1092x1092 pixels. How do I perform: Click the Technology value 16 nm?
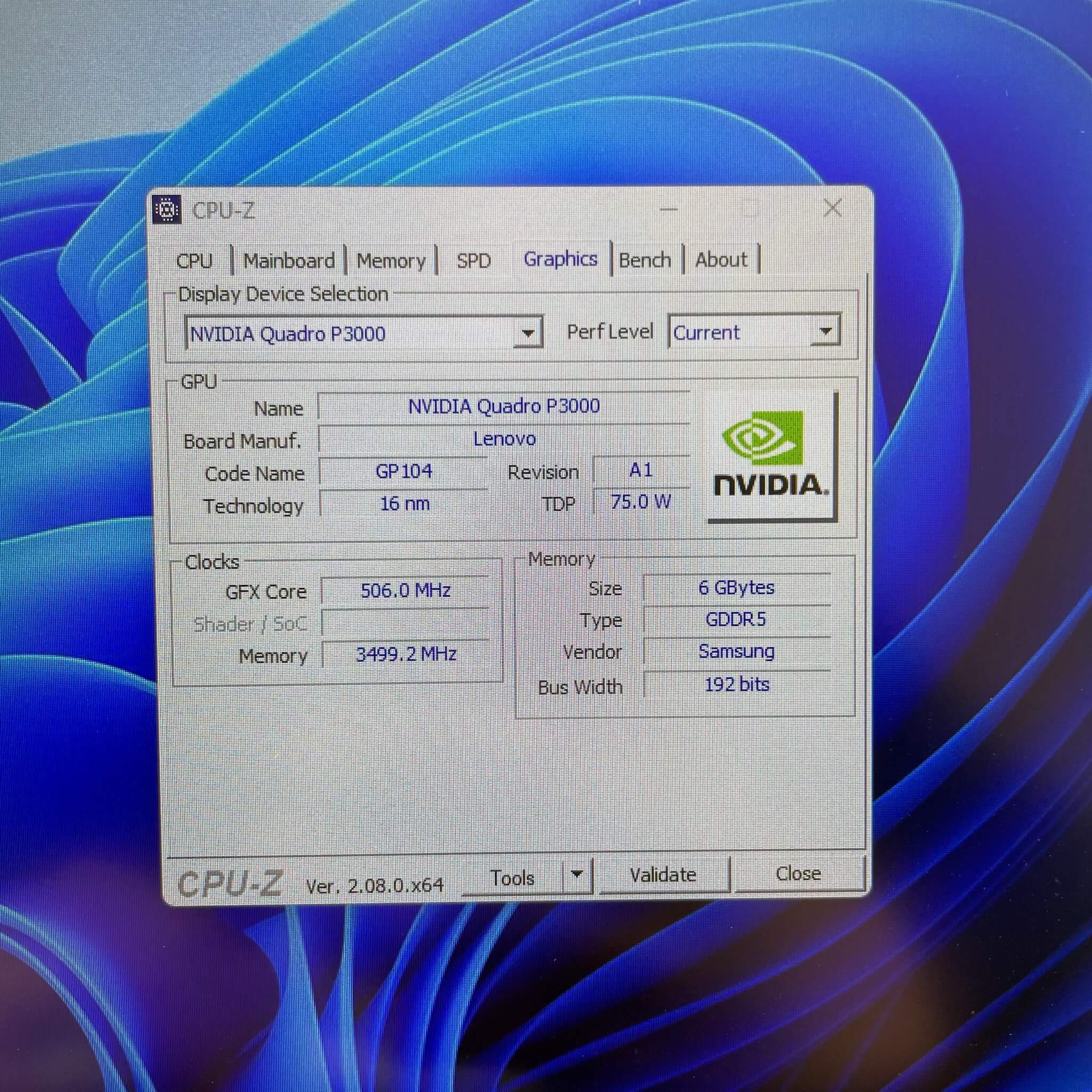click(x=404, y=503)
